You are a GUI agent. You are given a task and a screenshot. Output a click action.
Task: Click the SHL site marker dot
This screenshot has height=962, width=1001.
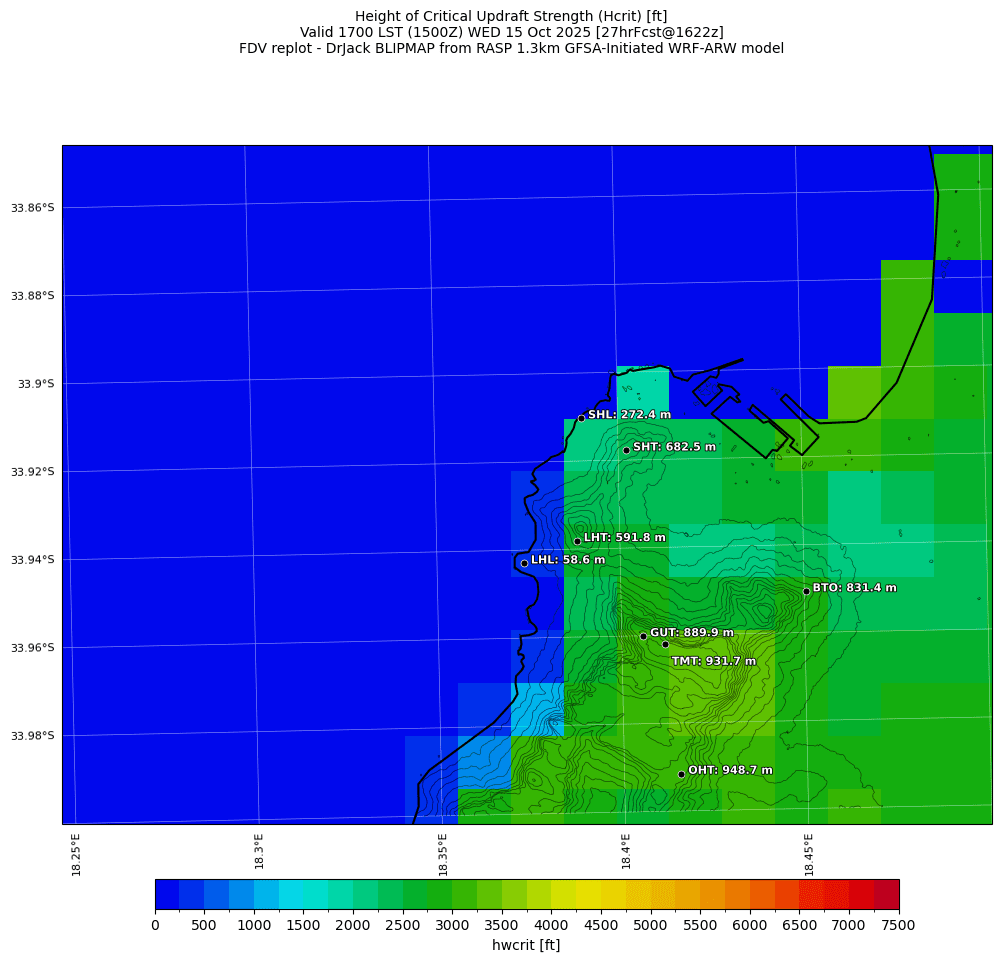pyautogui.click(x=581, y=418)
